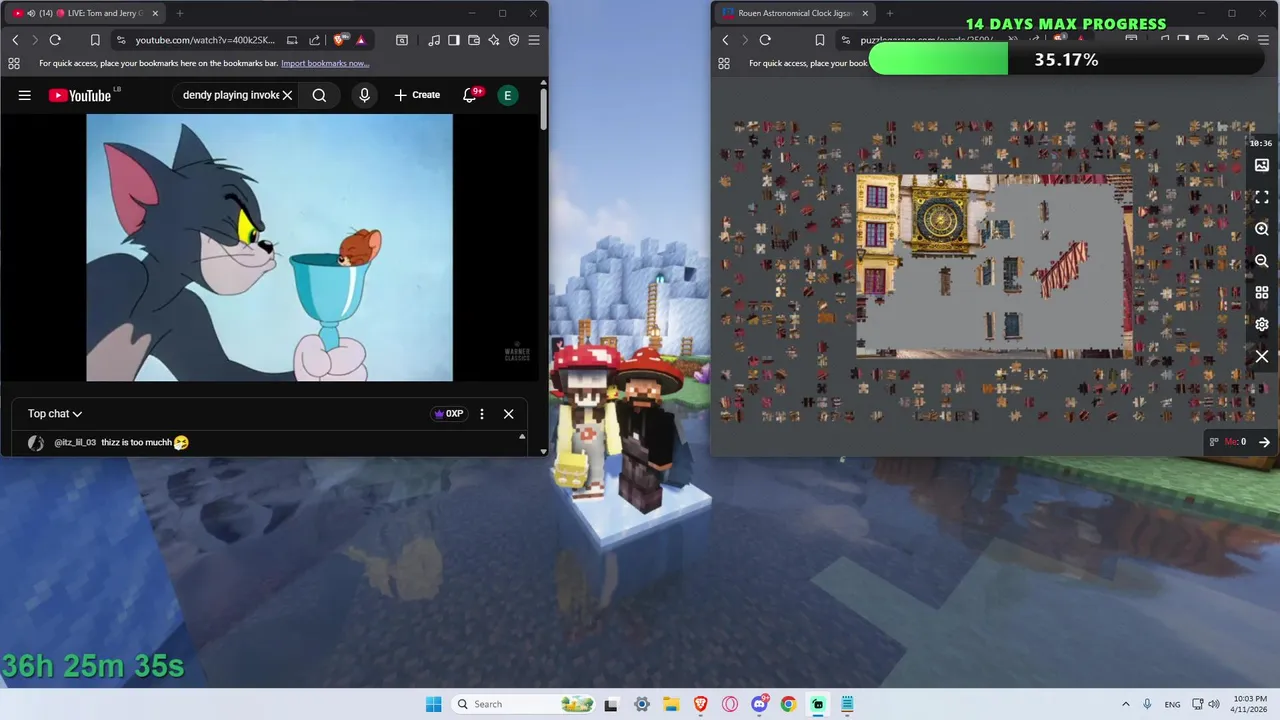Close the Tom and Jerry tab

point(155,13)
